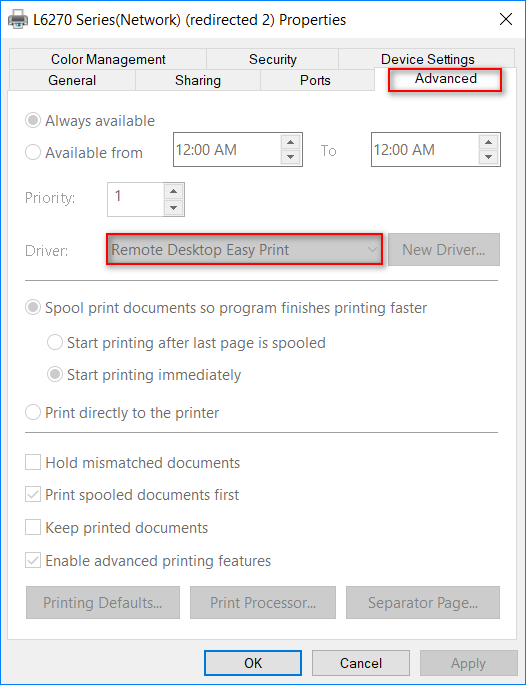This screenshot has width=526, height=685.
Task: Open the Device Settings tab
Action: pyautogui.click(x=427, y=59)
